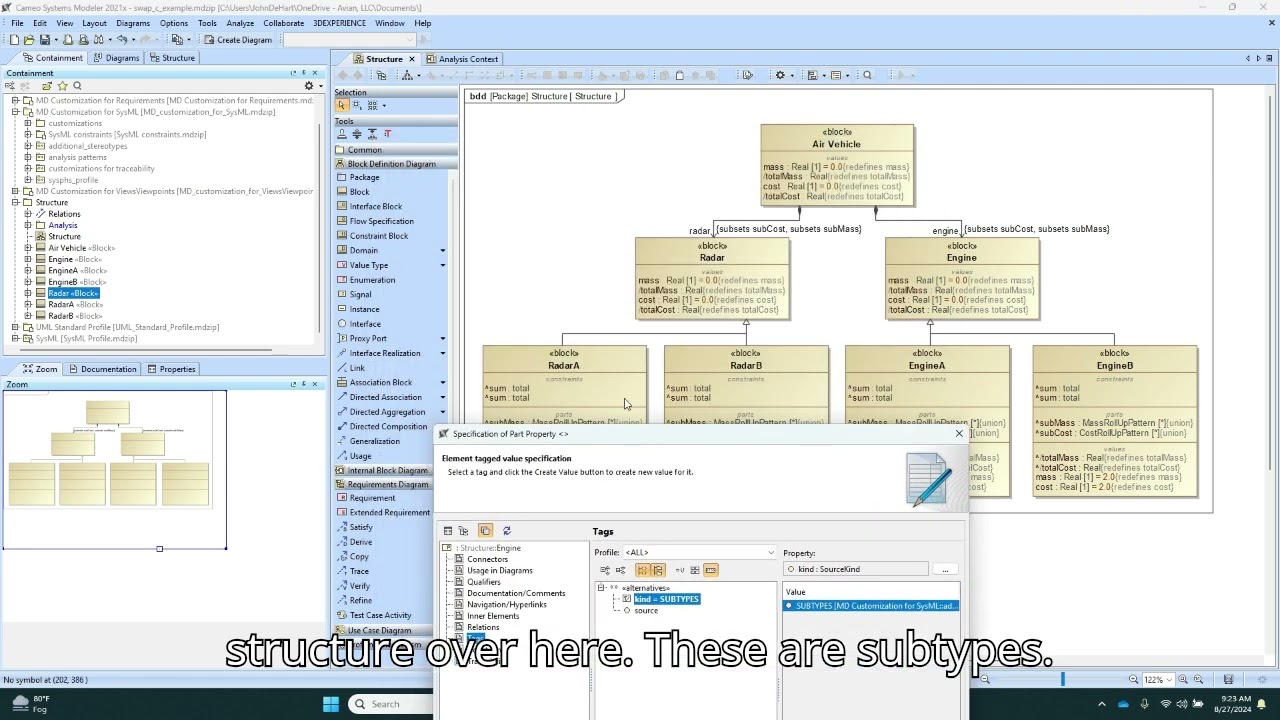1280x720 pixels.
Task: Click the EngineB block on the diagram
Action: (1115, 421)
